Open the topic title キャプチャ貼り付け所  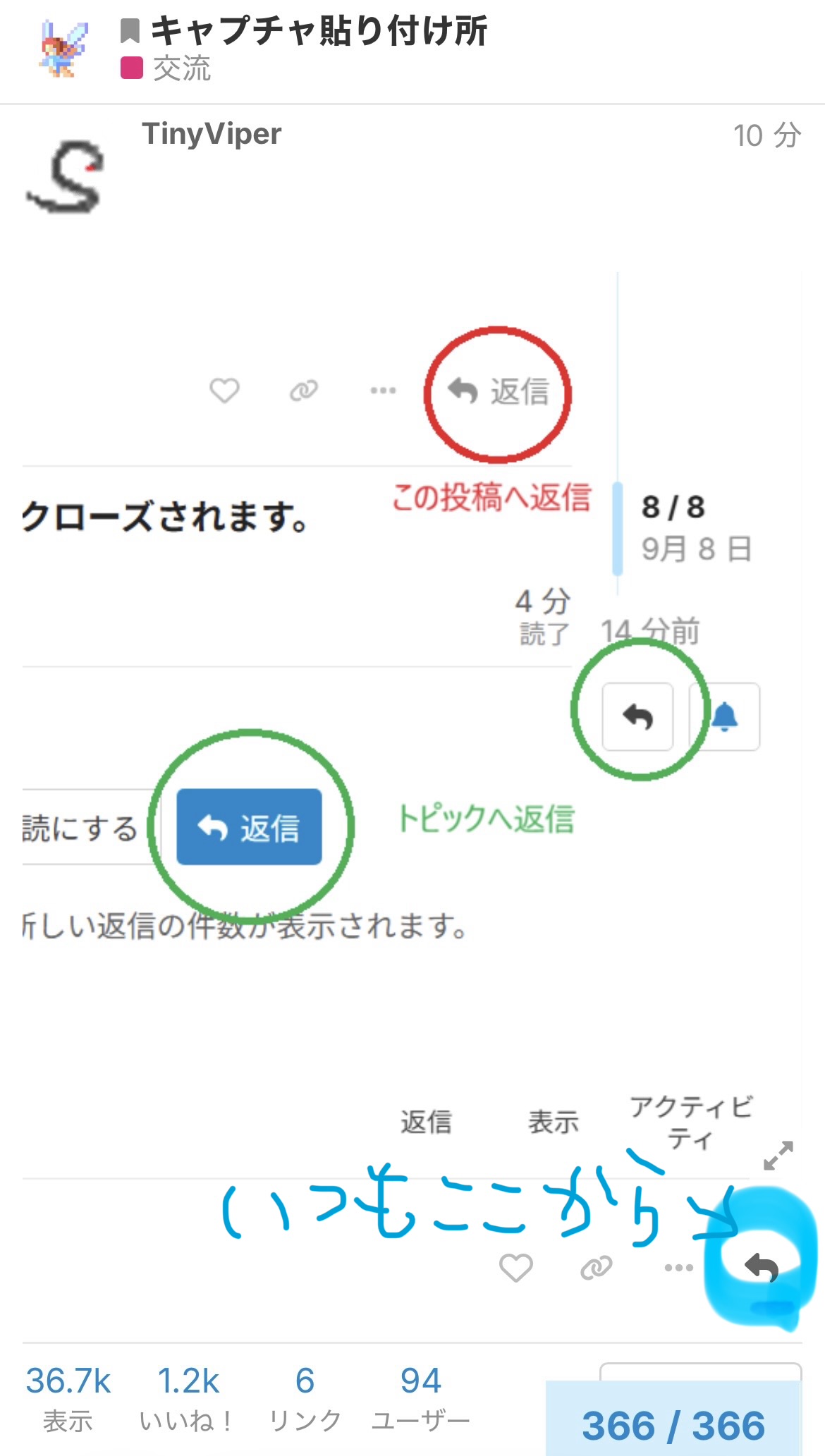tap(319, 31)
